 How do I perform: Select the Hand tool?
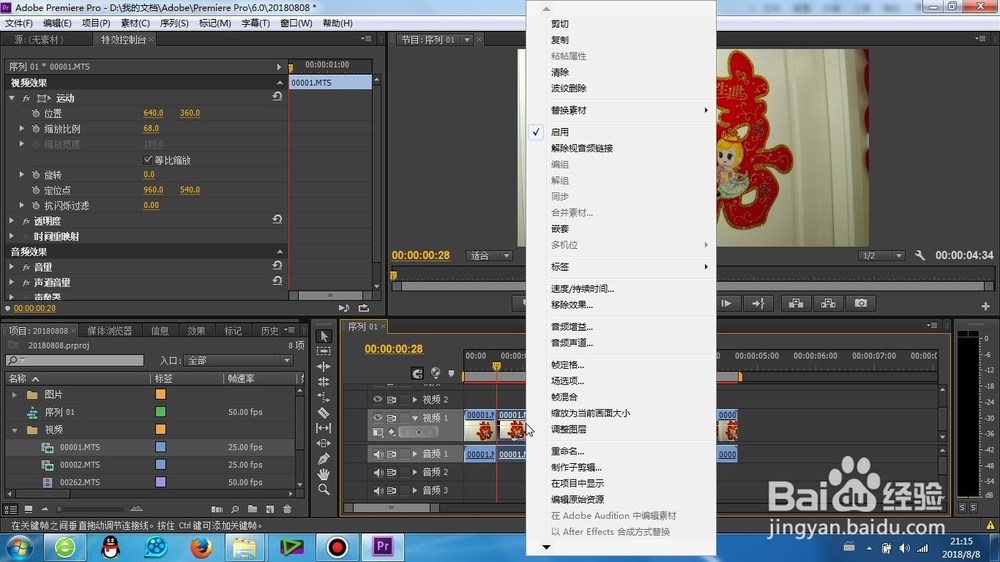click(x=324, y=474)
